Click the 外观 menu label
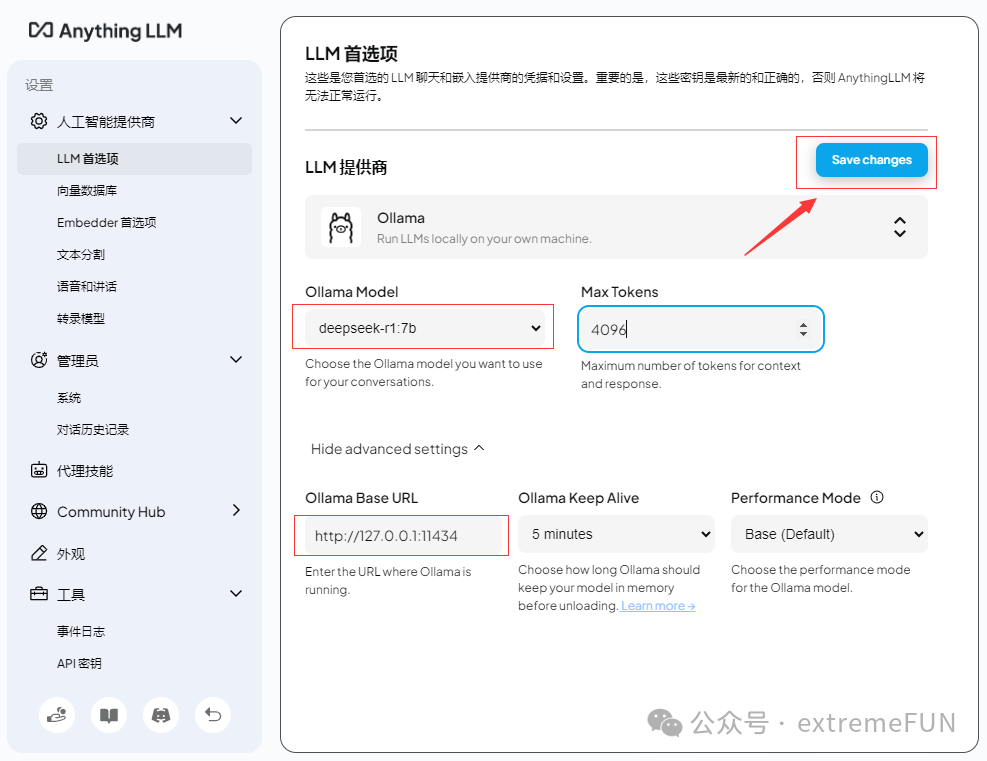The image size is (987, 761). [71, 554]
